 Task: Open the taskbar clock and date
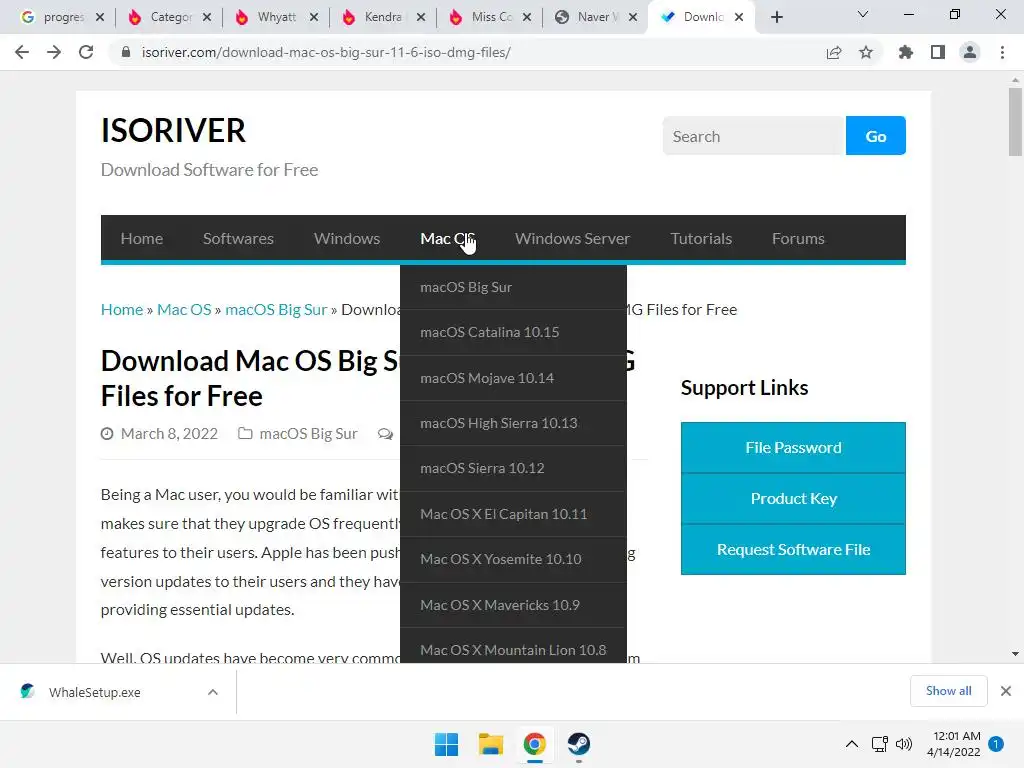coord(953,744)
